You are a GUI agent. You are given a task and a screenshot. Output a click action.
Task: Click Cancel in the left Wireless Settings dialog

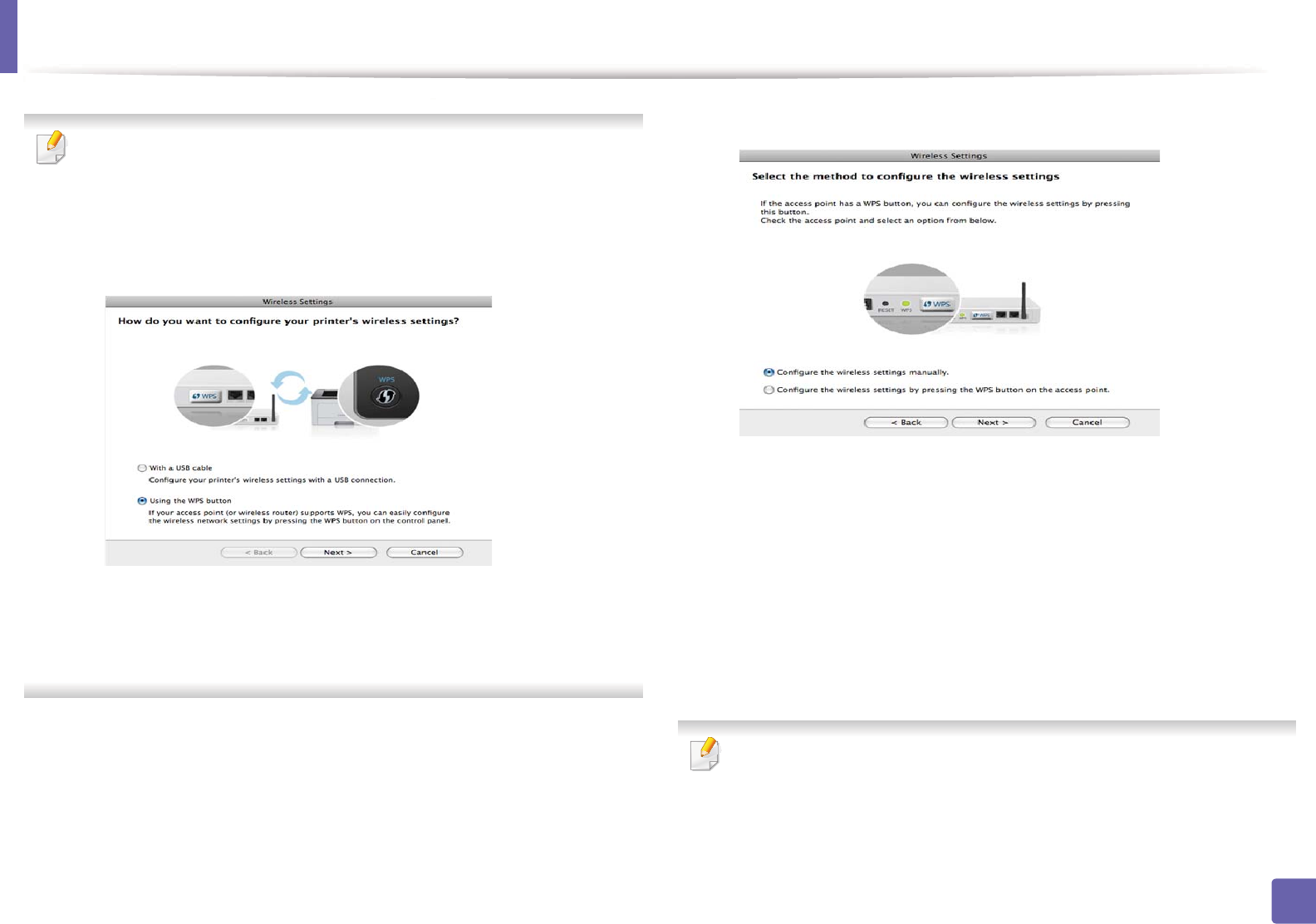tap(425, 553)
